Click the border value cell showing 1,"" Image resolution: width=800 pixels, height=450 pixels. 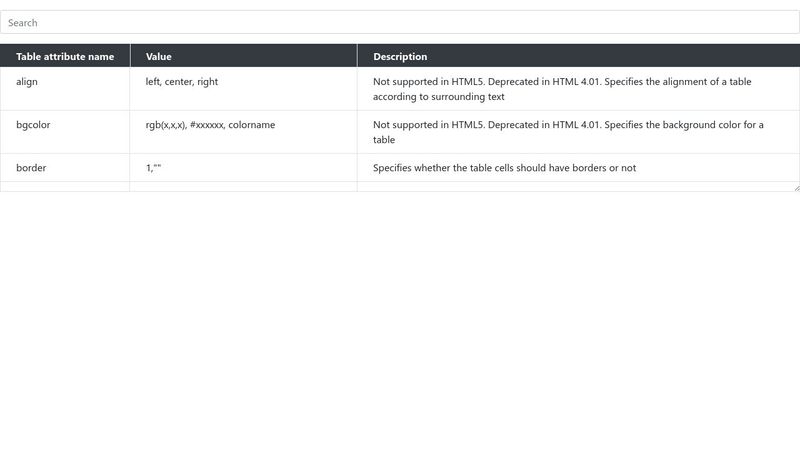coord(243,168)
